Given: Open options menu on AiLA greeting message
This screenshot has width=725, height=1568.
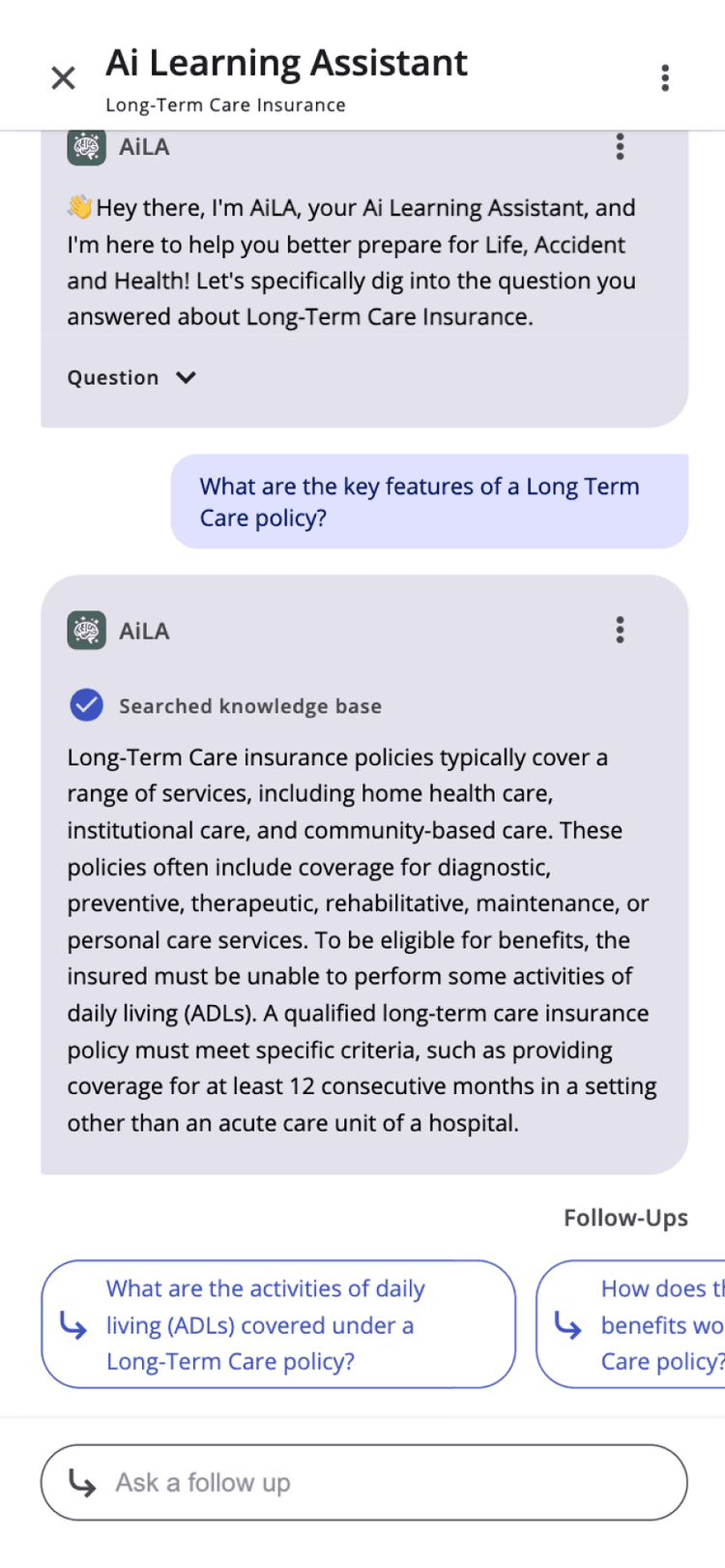Looking at the screenshot, I should coord(621,147).
